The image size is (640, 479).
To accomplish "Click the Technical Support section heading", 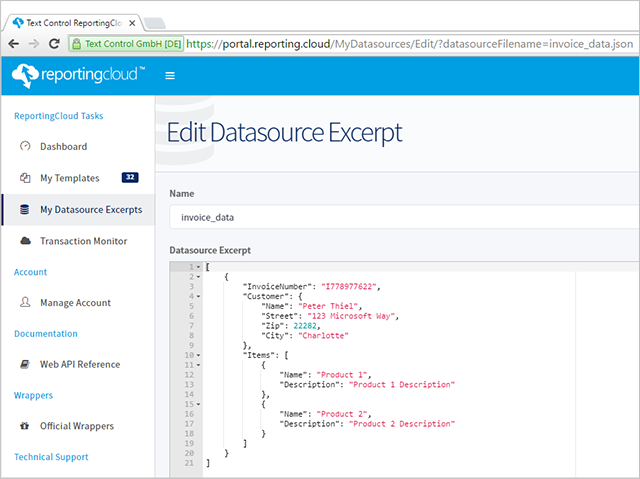I will click(x=51, y=457).
